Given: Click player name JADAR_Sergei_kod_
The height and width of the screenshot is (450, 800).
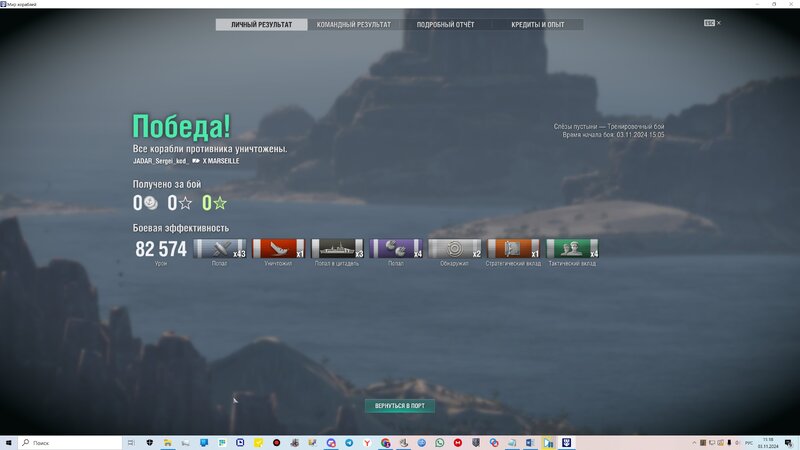Looking at the screenshot, I should tap(161, 161).
